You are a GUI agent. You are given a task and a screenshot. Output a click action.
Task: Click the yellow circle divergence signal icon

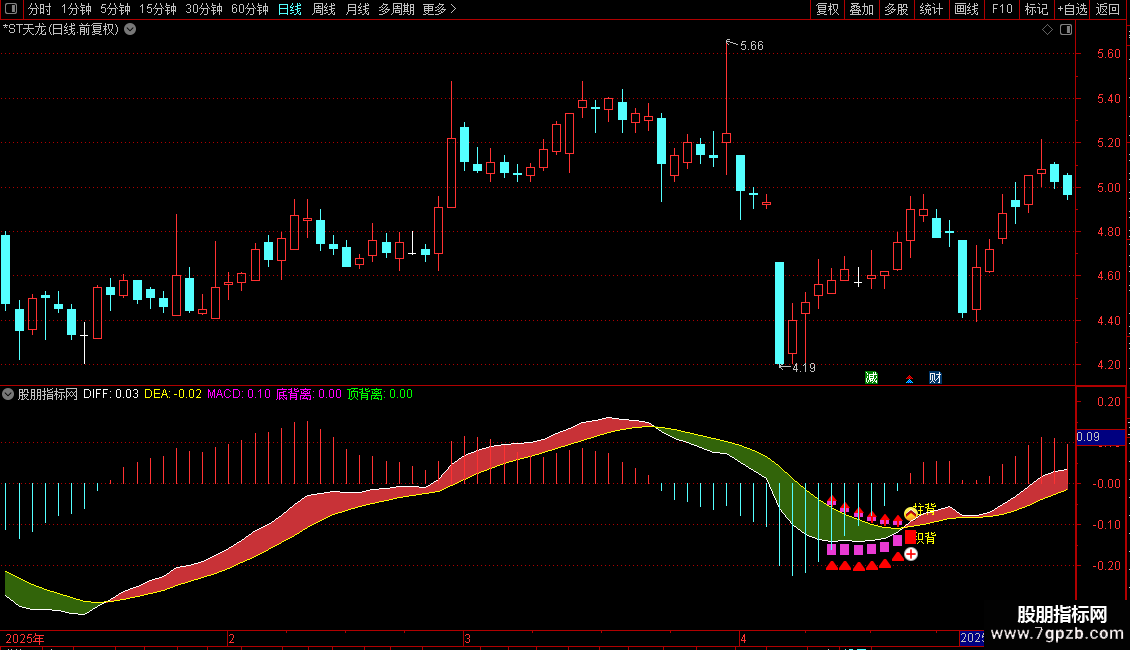pyautogui.click(x=911, y=514)
